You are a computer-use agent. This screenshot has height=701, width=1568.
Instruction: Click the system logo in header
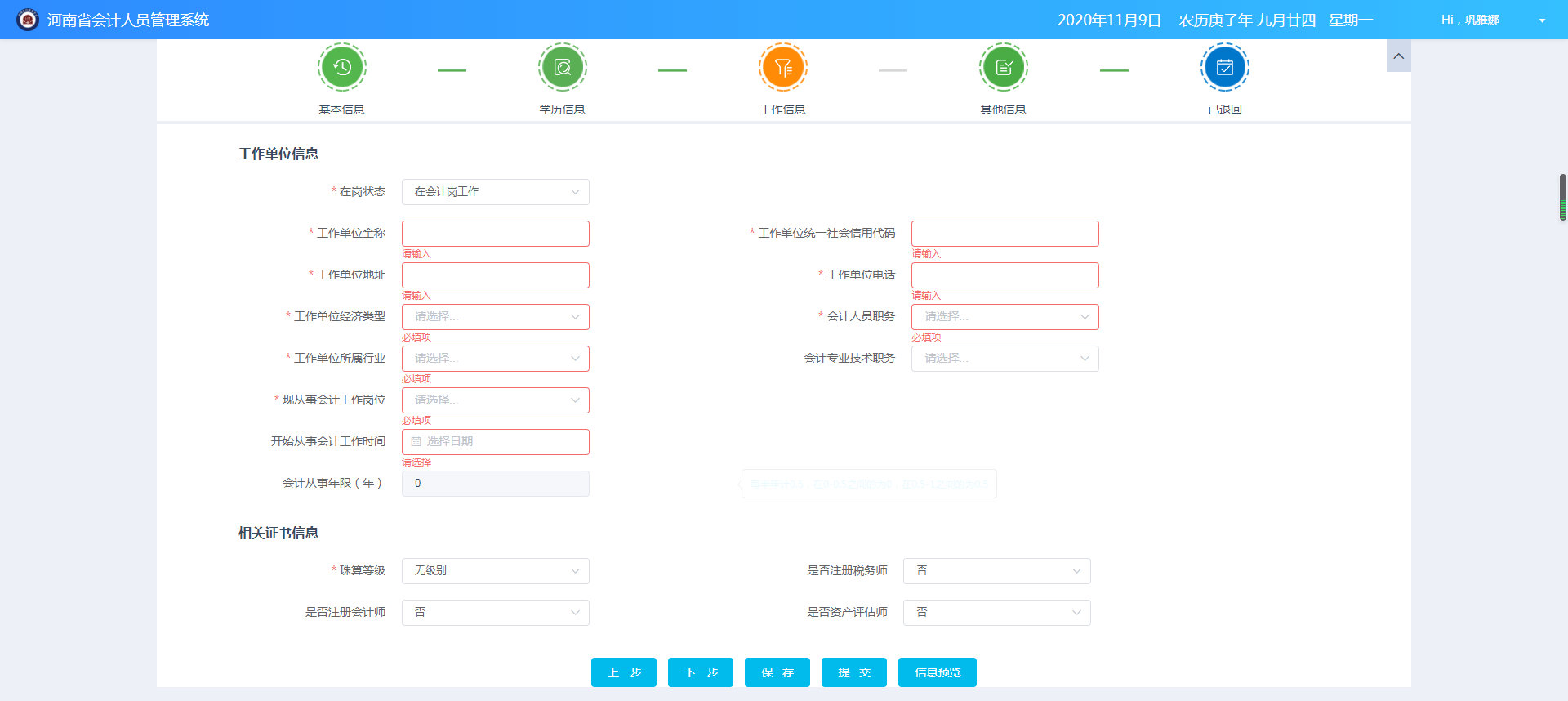(x=28, y=20)
